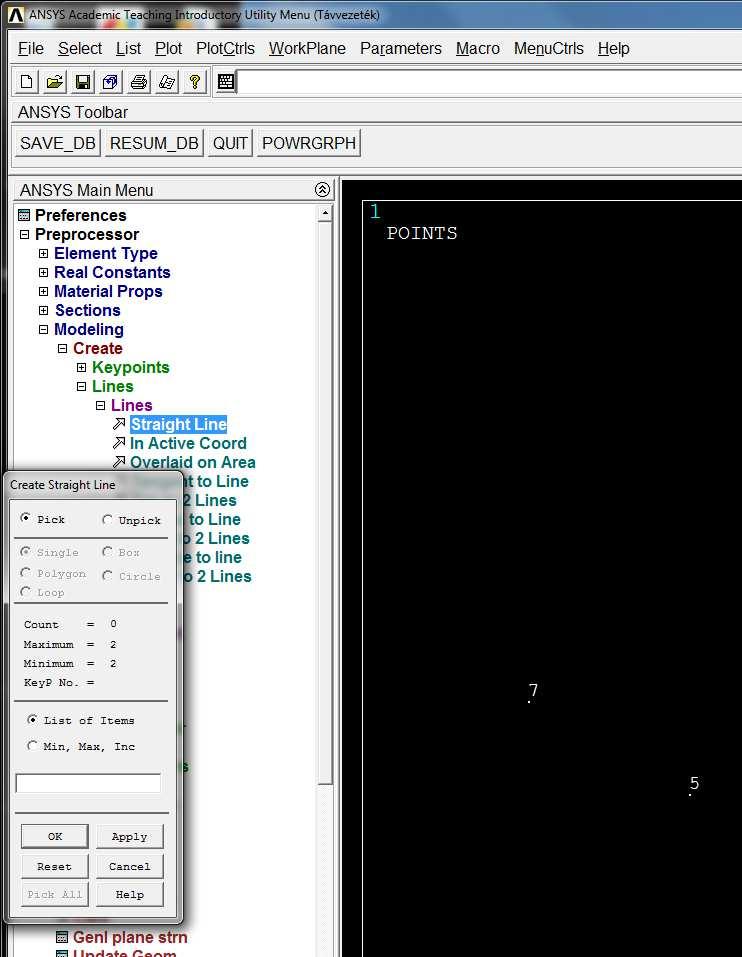Expand the Sections node

pos(43,310)
